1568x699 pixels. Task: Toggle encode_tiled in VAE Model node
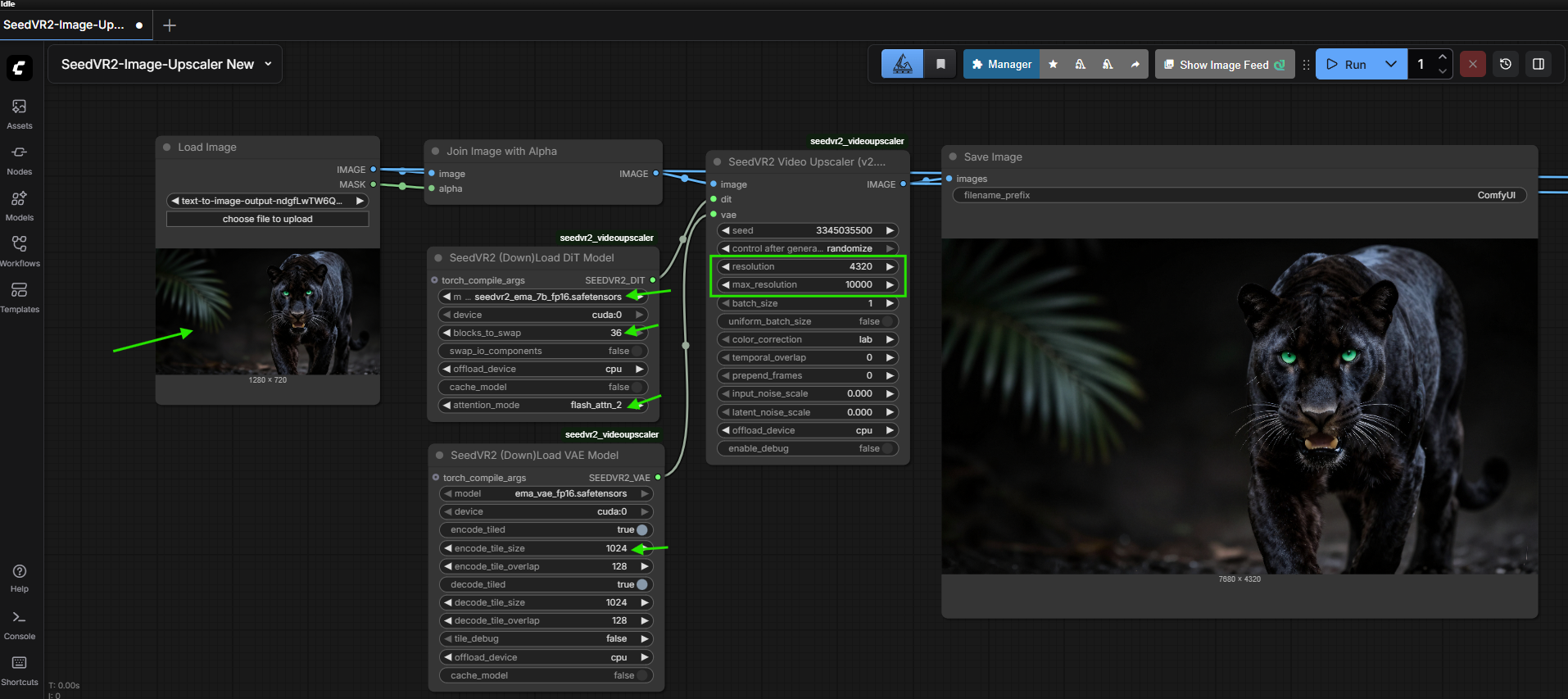641,530
